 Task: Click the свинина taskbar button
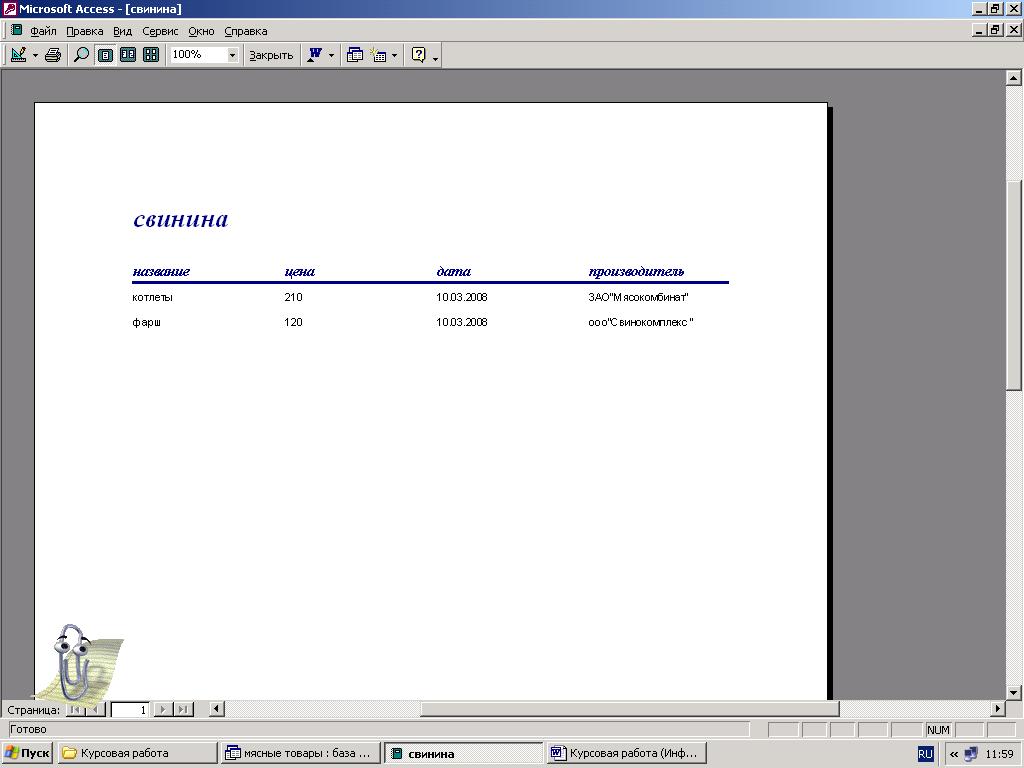[463, 753]
